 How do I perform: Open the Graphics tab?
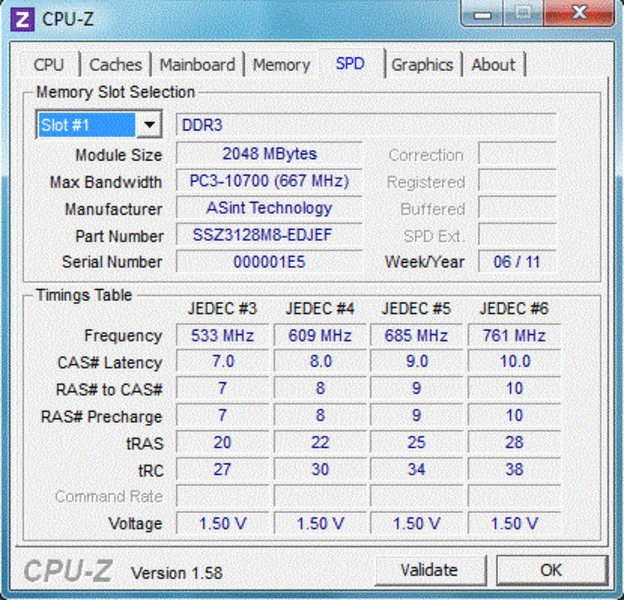[422, 65]
